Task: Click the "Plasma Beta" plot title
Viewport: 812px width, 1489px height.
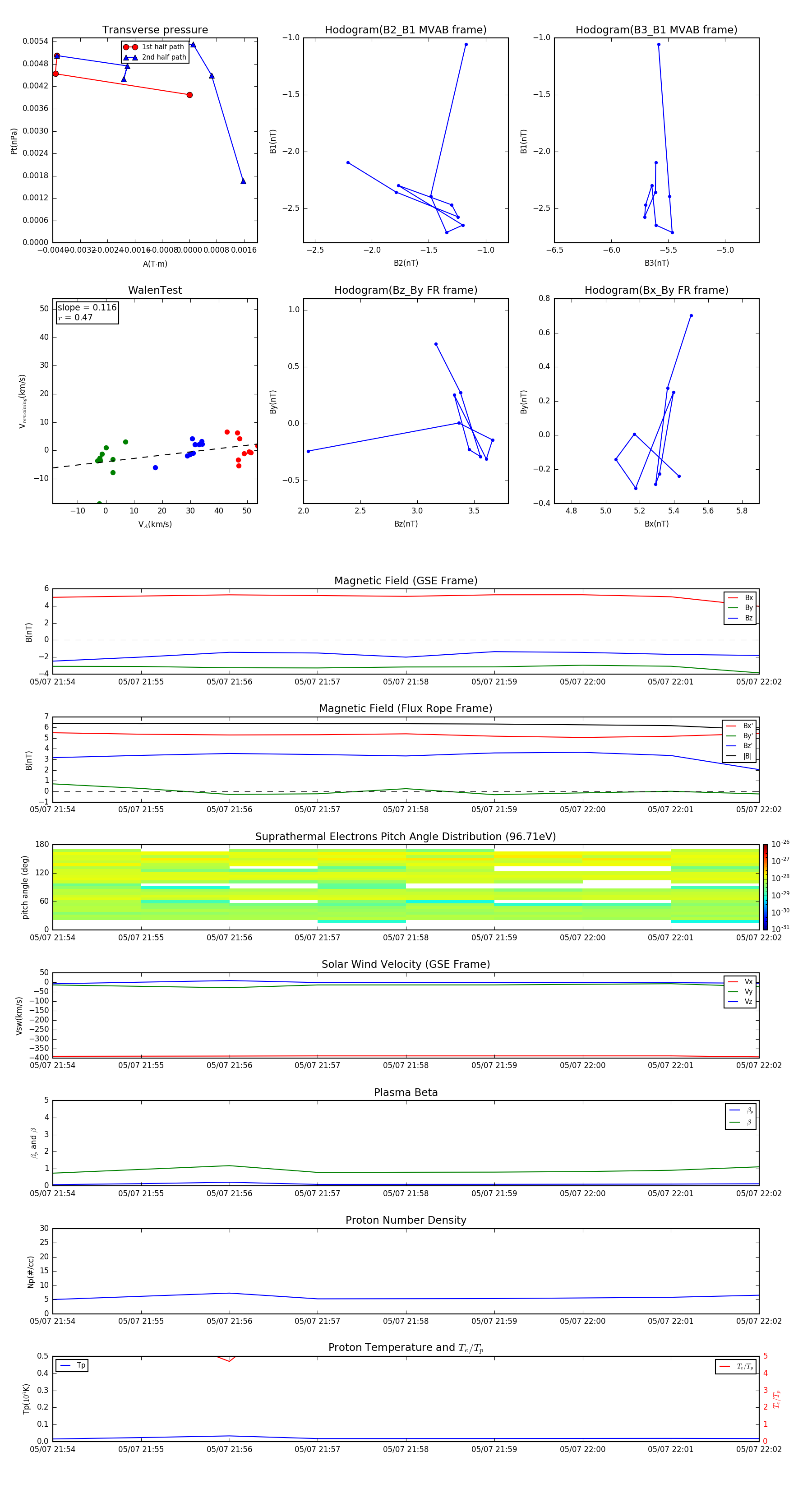Action: (x=406, y=1092)
